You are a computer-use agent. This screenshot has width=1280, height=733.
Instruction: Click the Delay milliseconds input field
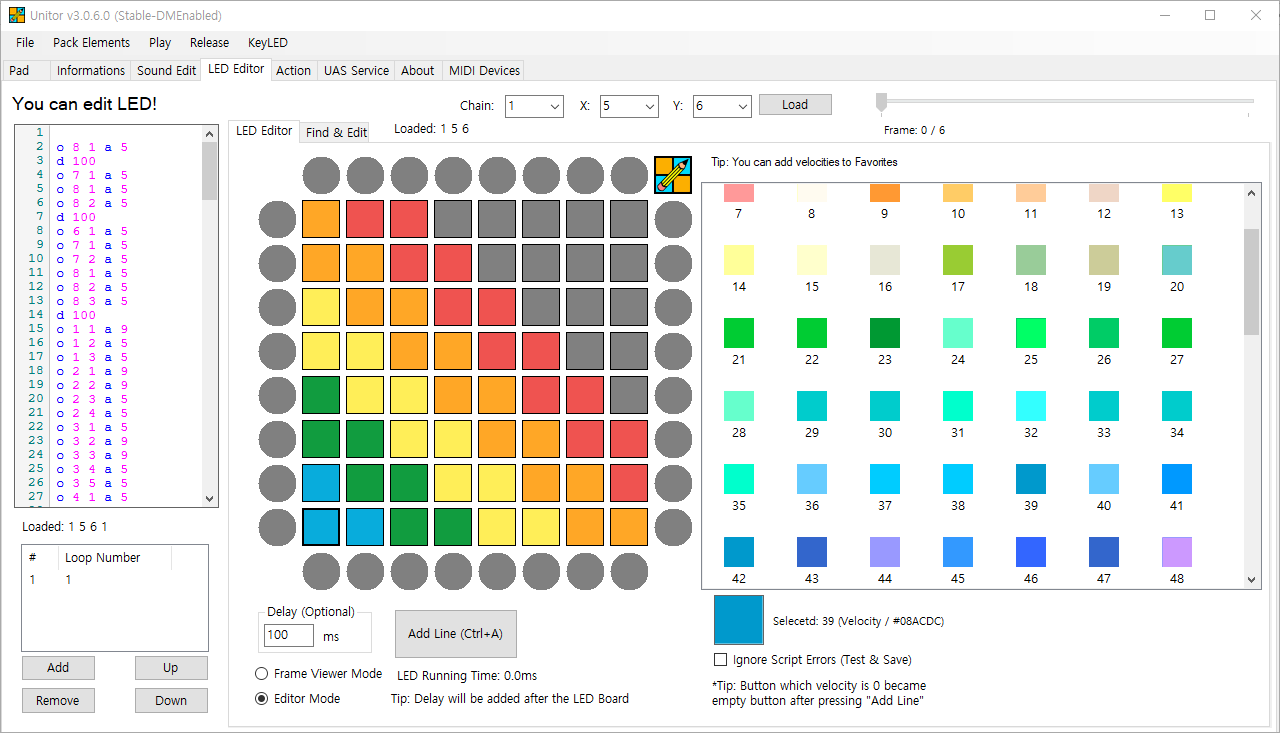(289, 635)
